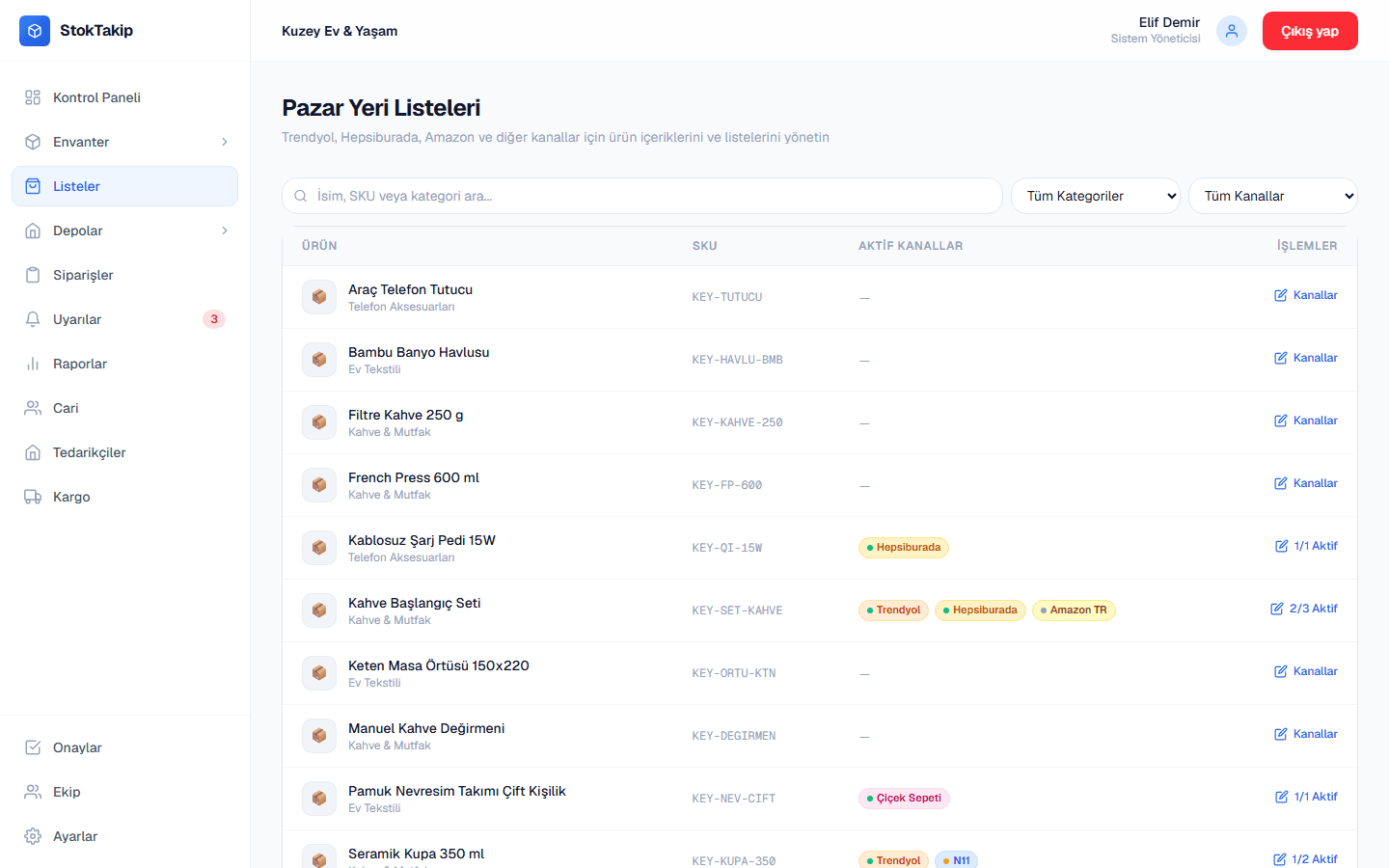
Task: Open Uyarılar bell icon in sidebar
Action: point(33,319)
